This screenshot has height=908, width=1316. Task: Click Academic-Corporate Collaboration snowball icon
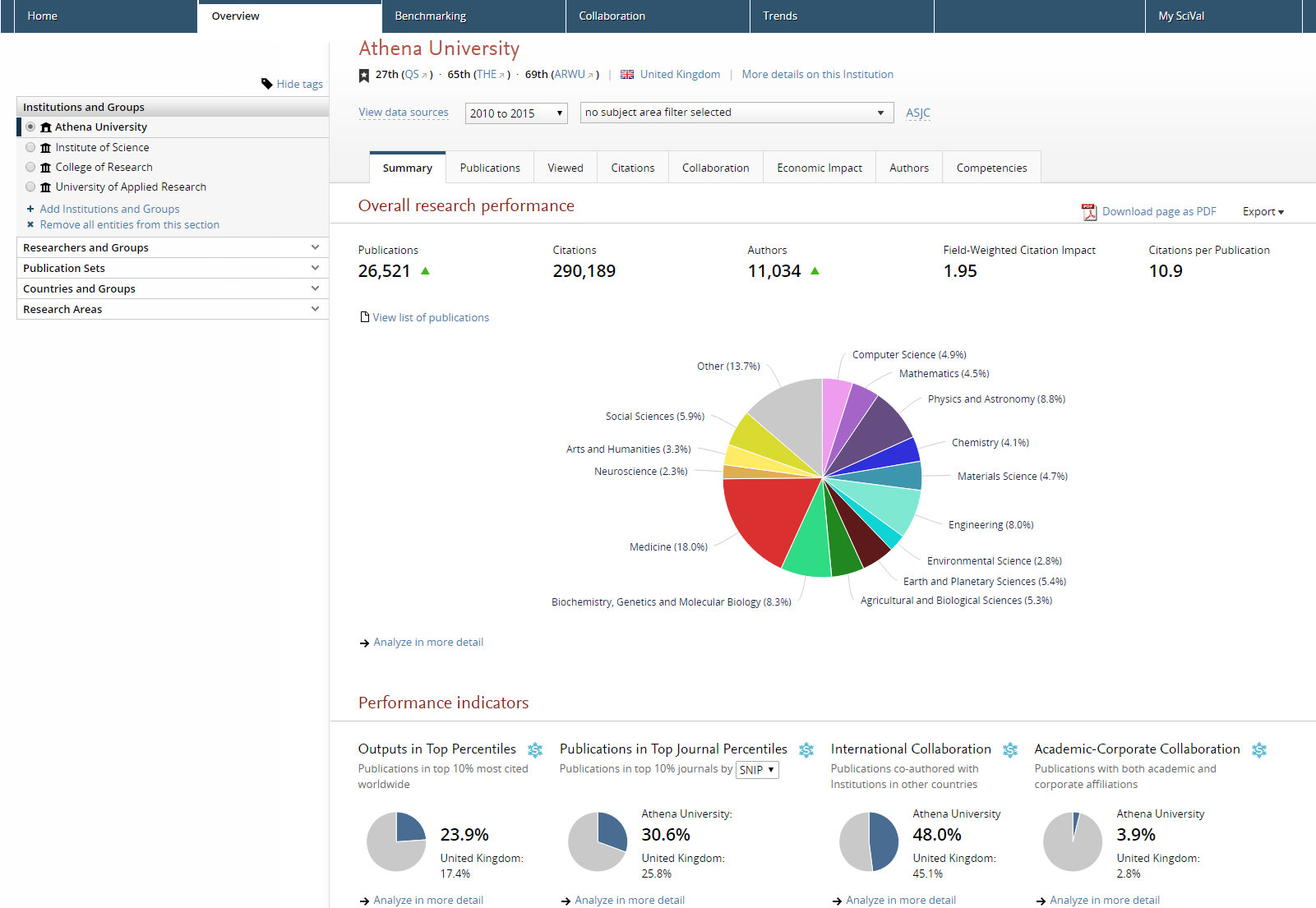[x=1259, y=750]
